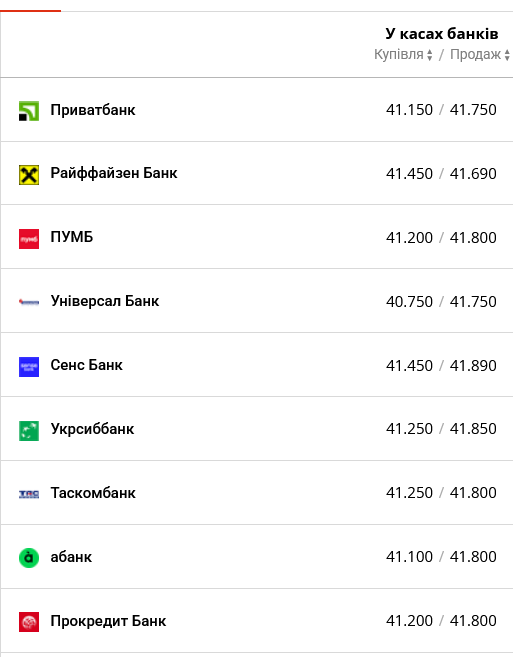Click the Продаж column label
This screenshot has width=513, height=657.
coord(475,54)
